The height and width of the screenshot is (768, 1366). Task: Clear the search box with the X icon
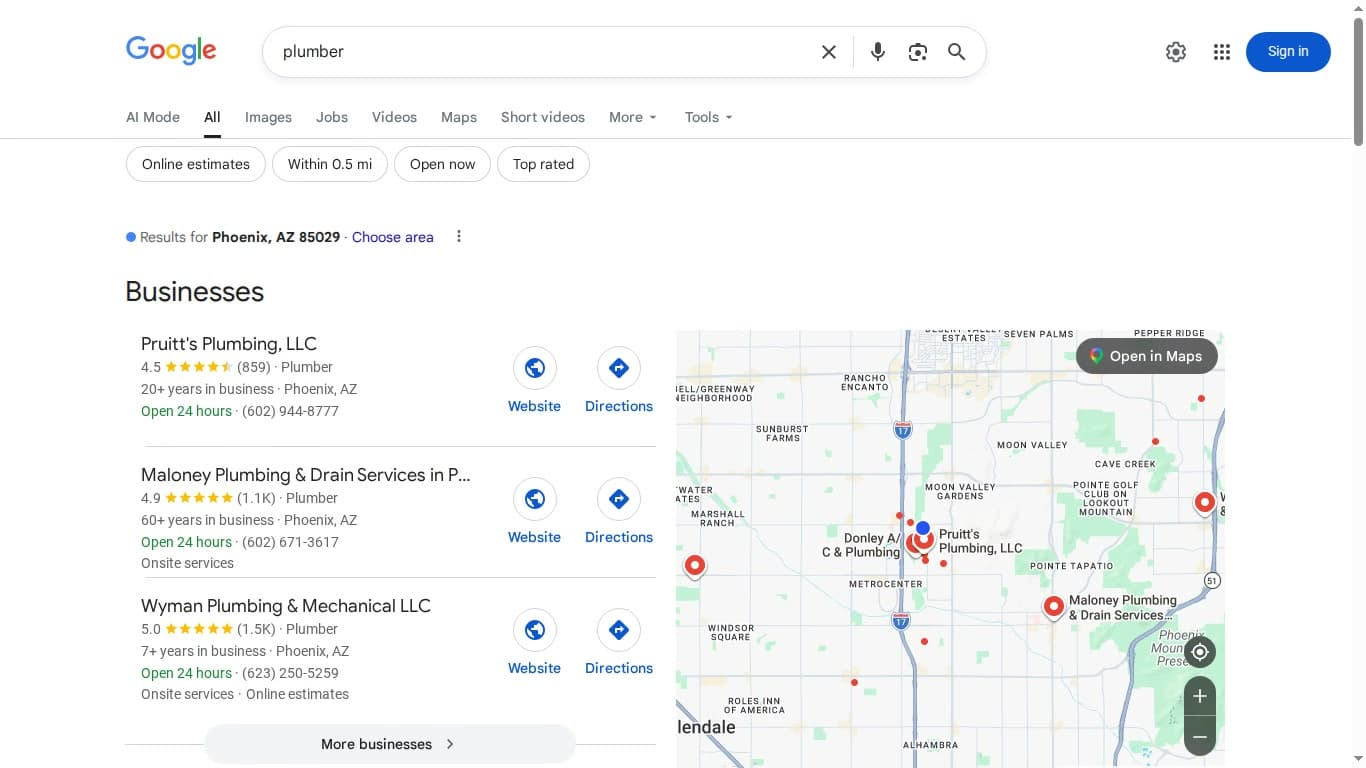coord(829,52)
